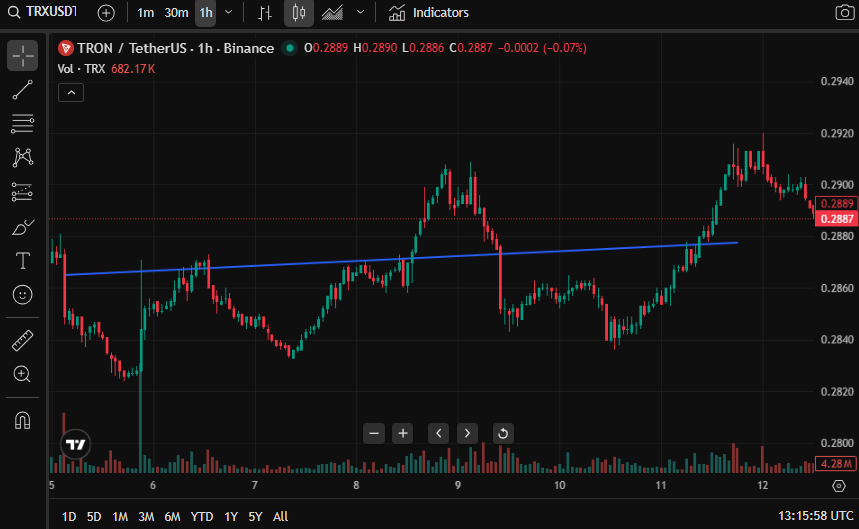
Task: Toggle magnet mode snapping
Action: (22, 421)
